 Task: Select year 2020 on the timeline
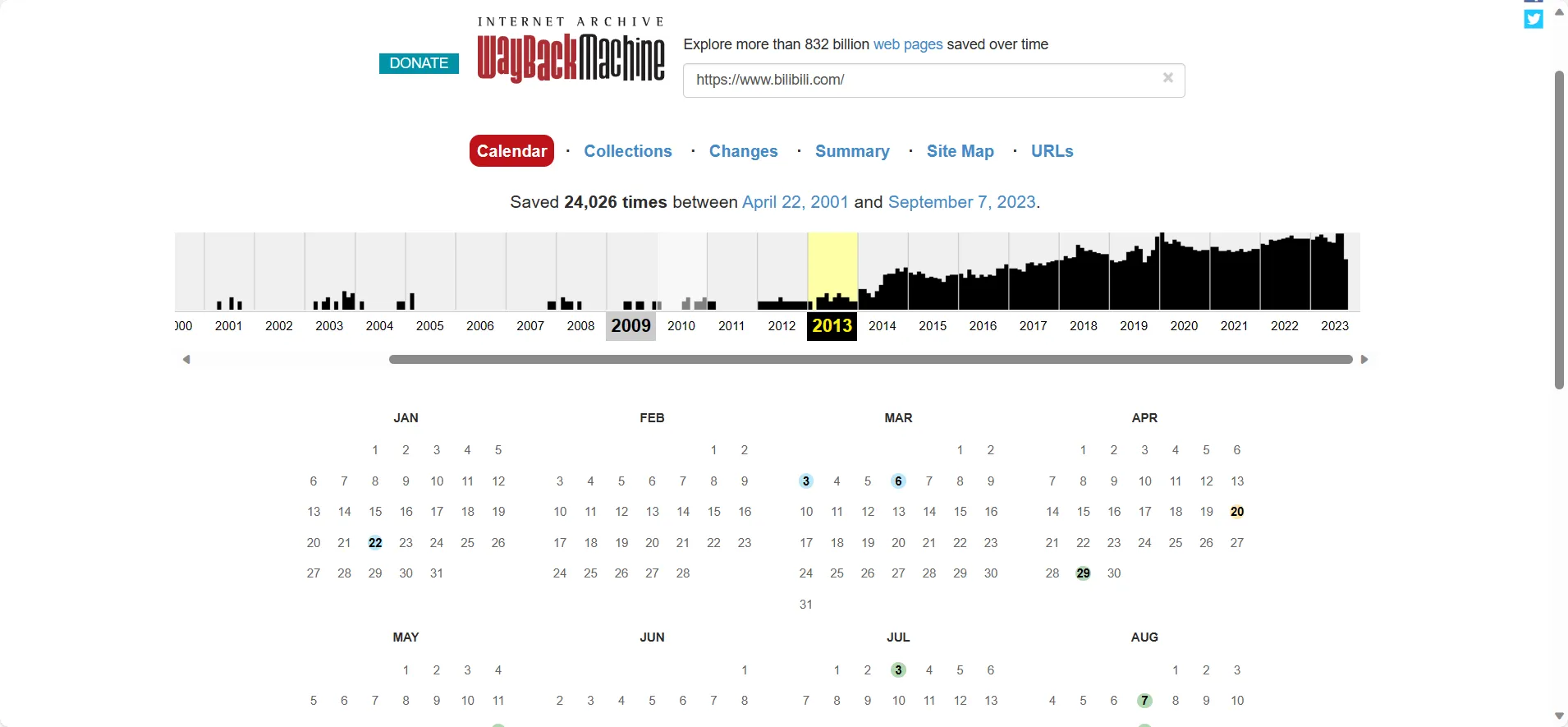pos(1183,326)
